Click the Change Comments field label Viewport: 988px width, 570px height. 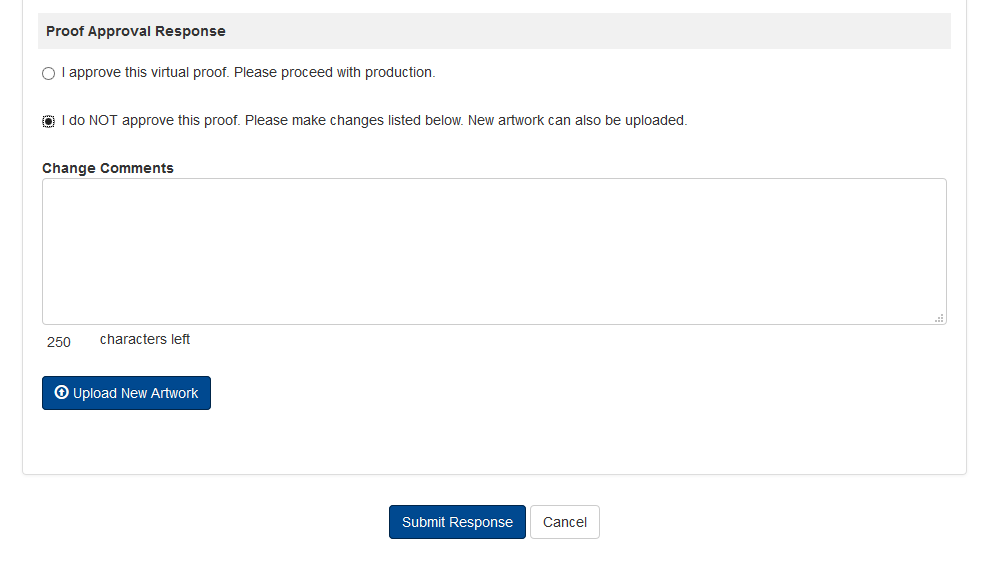(x=108, y=168)
